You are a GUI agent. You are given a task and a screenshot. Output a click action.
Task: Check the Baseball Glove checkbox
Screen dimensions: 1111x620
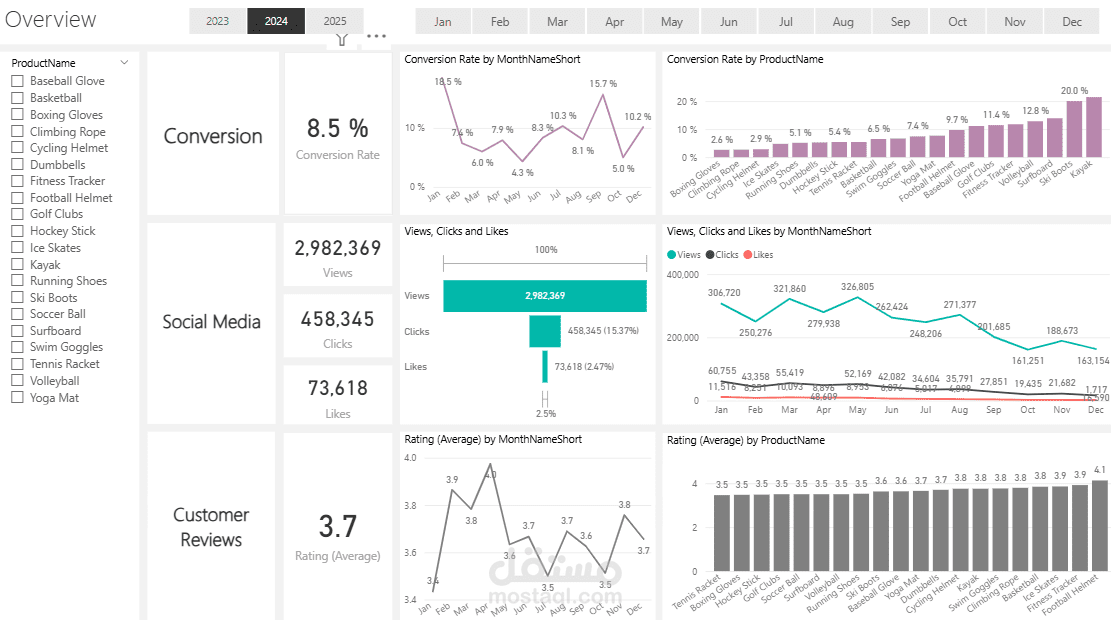coord(18,81)
